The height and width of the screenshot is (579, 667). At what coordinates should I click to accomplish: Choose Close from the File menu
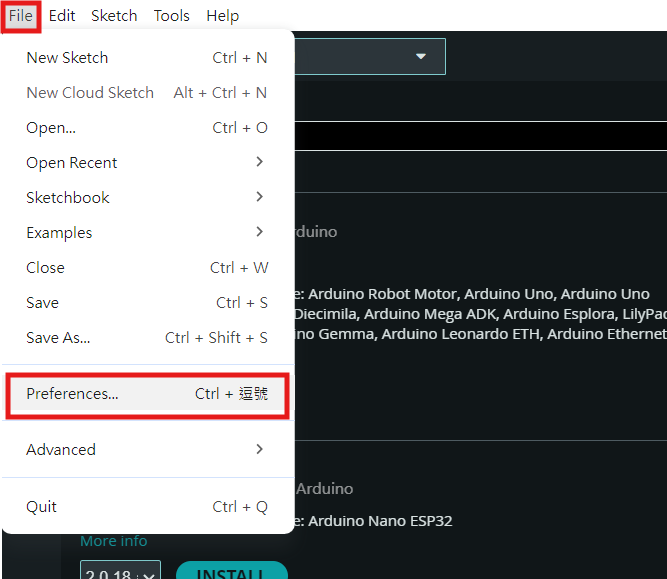147,268
